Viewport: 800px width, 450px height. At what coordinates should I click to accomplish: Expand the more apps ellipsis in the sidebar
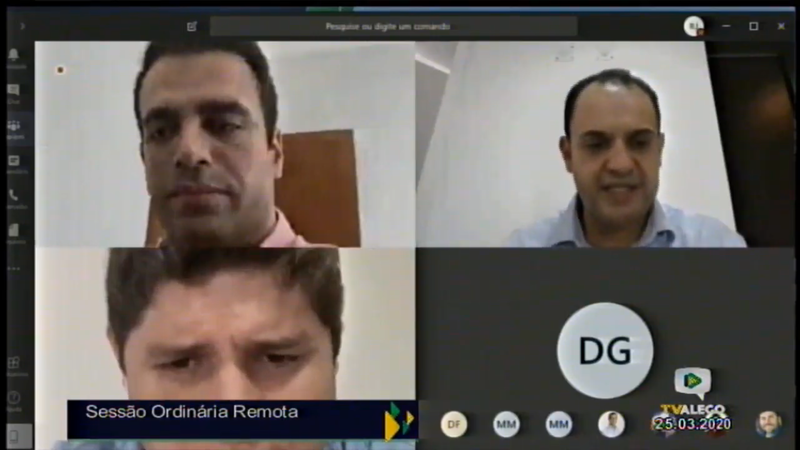click(x=14, y=268)
